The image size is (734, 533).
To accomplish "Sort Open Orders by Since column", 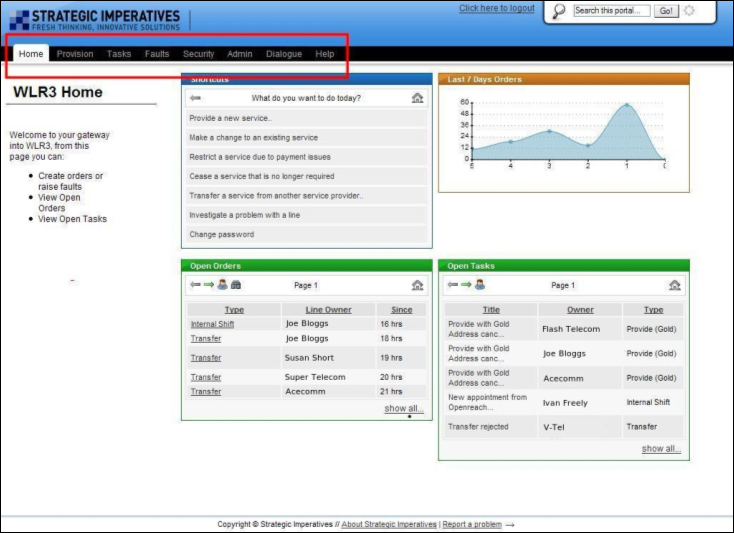I will (x=401, y=310).
